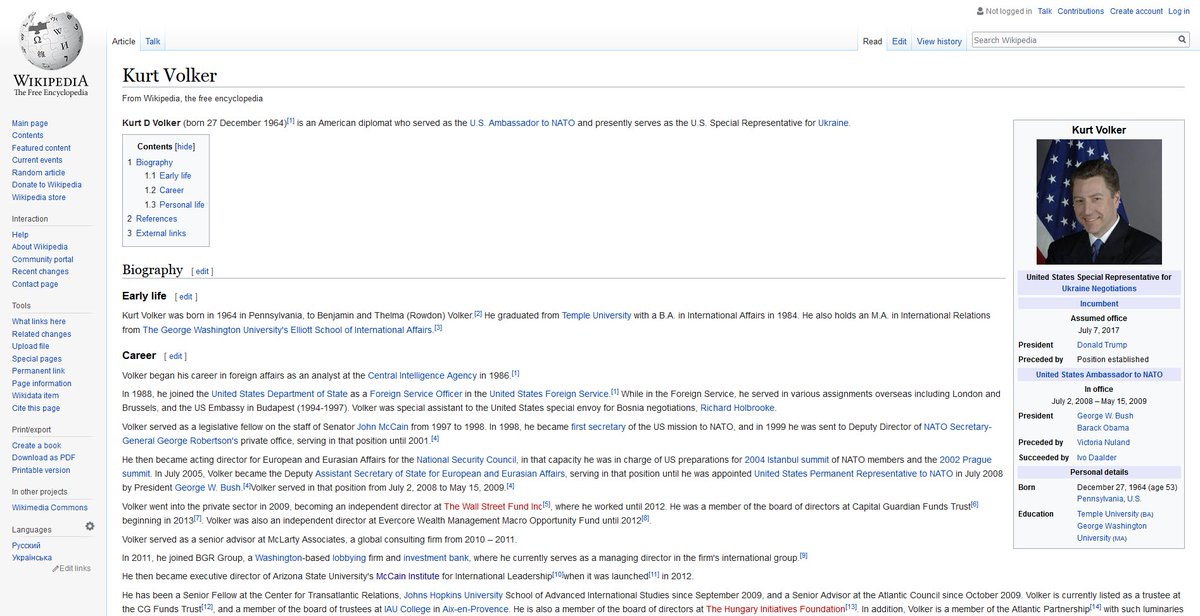Open John McCain link
The width and height of the screenshot is (1200, 616).
pos(380,427)
